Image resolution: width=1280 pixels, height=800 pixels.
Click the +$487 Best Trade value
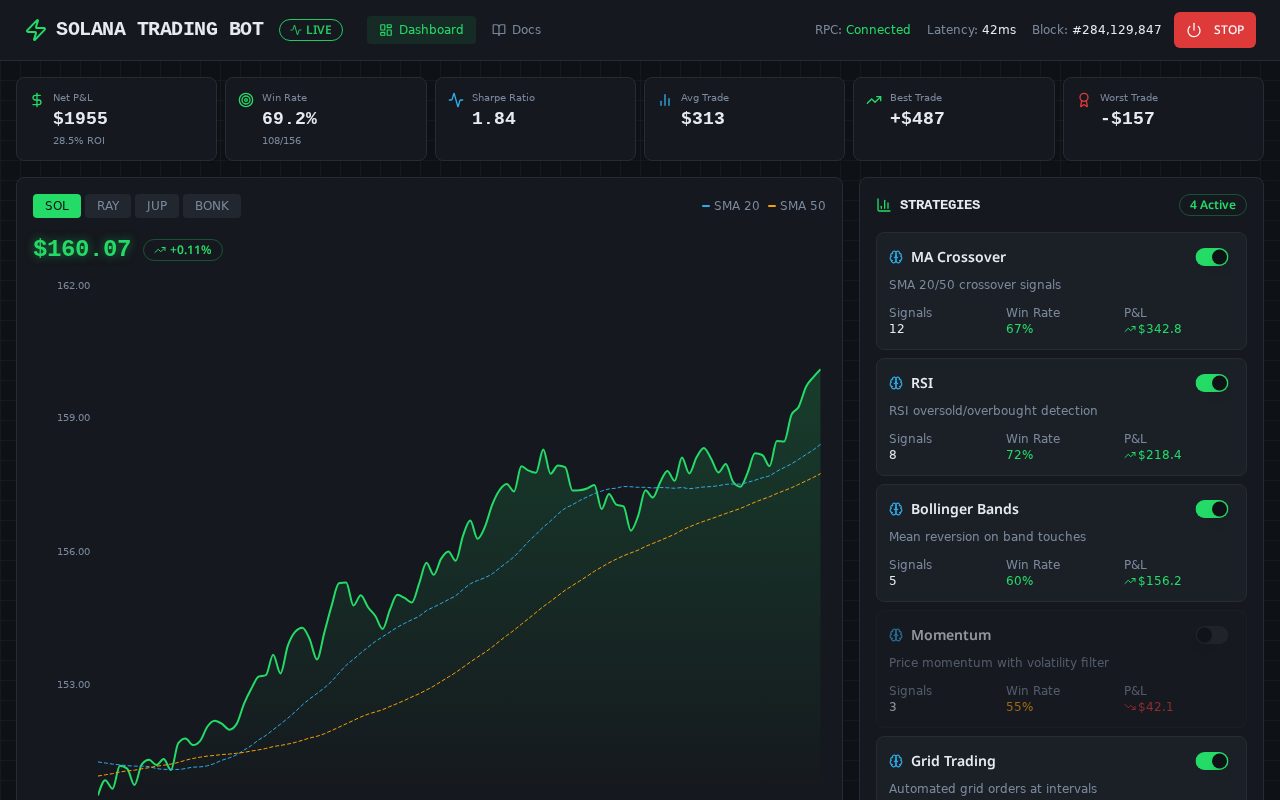pos(917,118)
